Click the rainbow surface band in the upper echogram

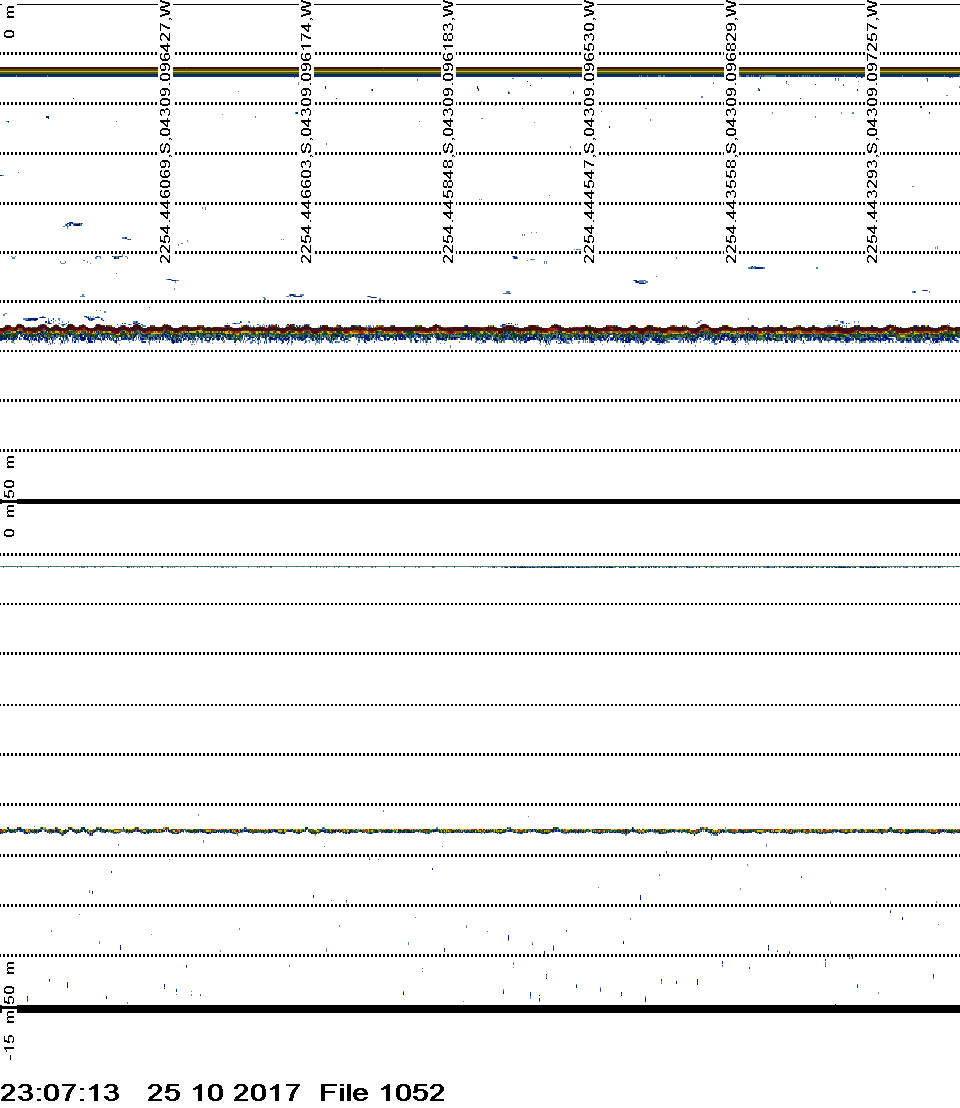coord(480,71)
